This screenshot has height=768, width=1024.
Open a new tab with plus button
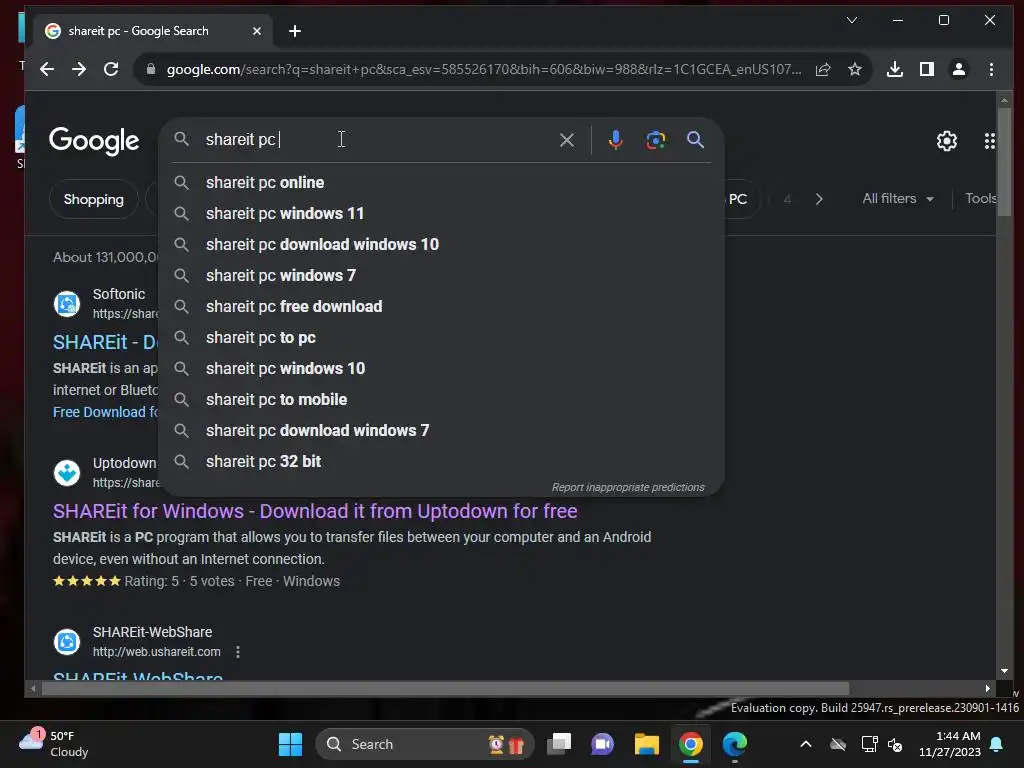(295, 31)
